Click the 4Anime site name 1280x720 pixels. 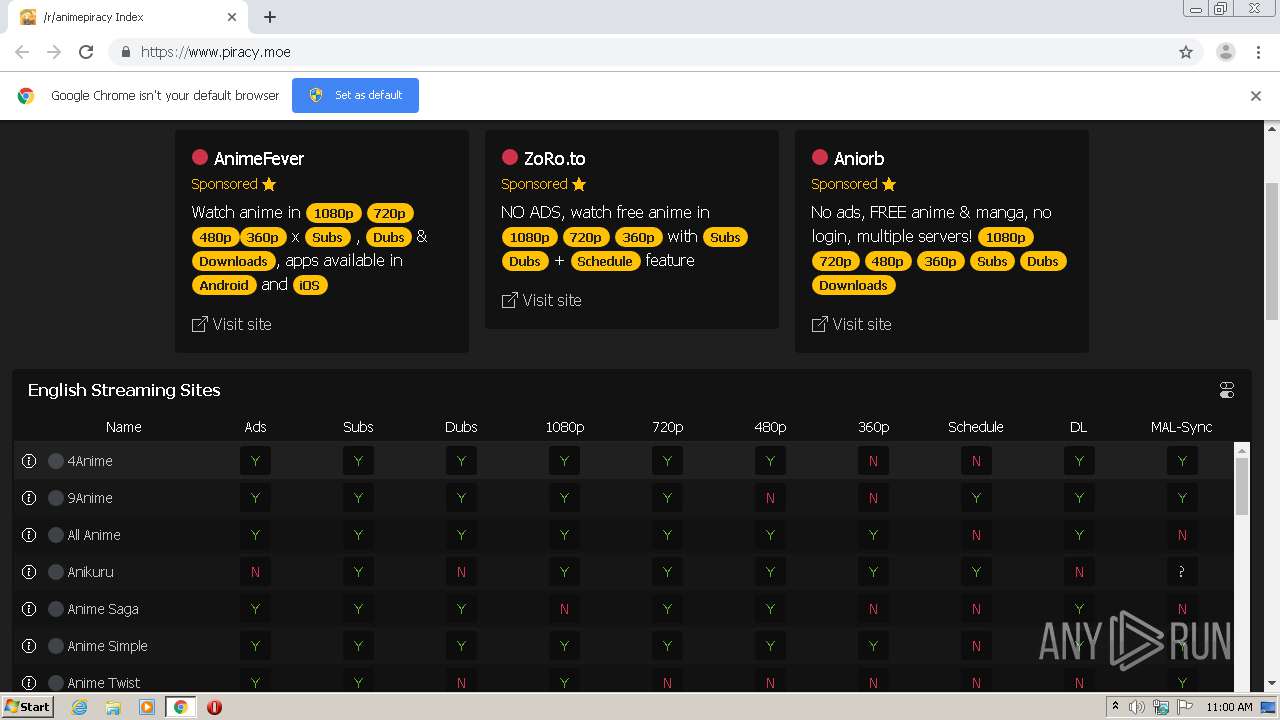tap(90, 461)
